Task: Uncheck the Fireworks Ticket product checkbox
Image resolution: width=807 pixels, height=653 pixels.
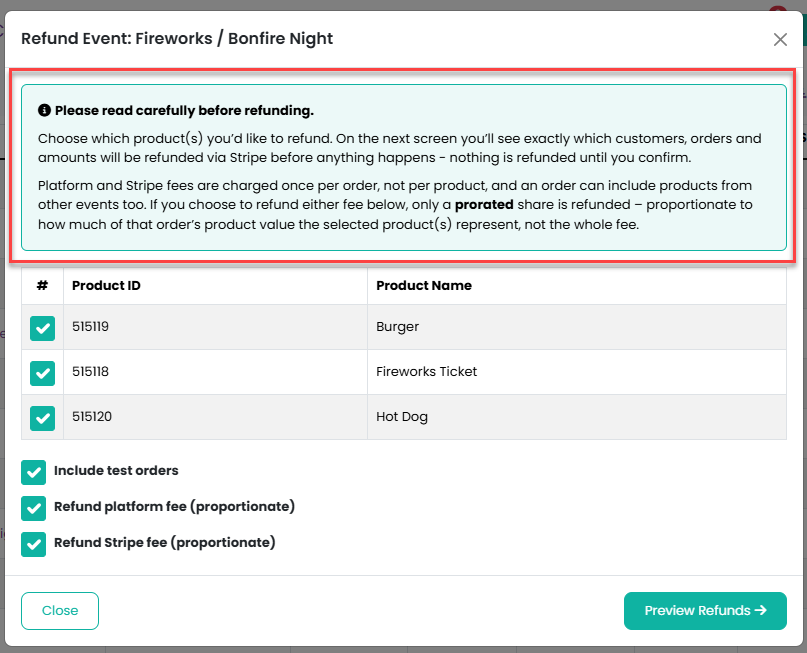Action: point(42,373)
